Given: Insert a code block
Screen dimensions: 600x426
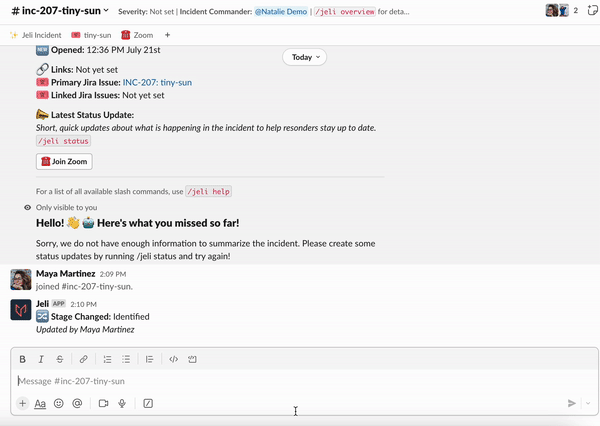Looking at the screenshot, I should point(192,359).
